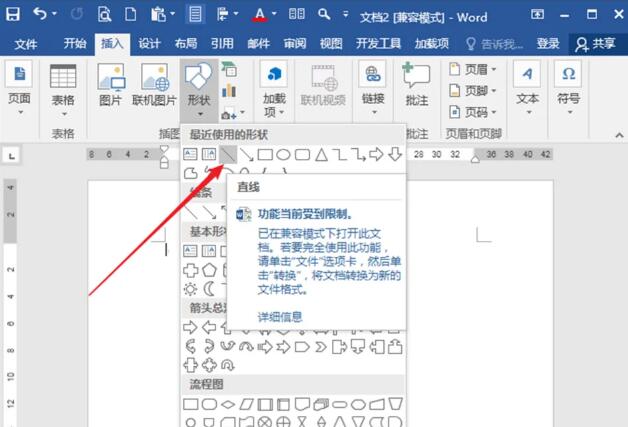The width and height of the screenshot is (628, 427).
Task: Collapse the ribbon with the chevron
Action: click(619, 135)
